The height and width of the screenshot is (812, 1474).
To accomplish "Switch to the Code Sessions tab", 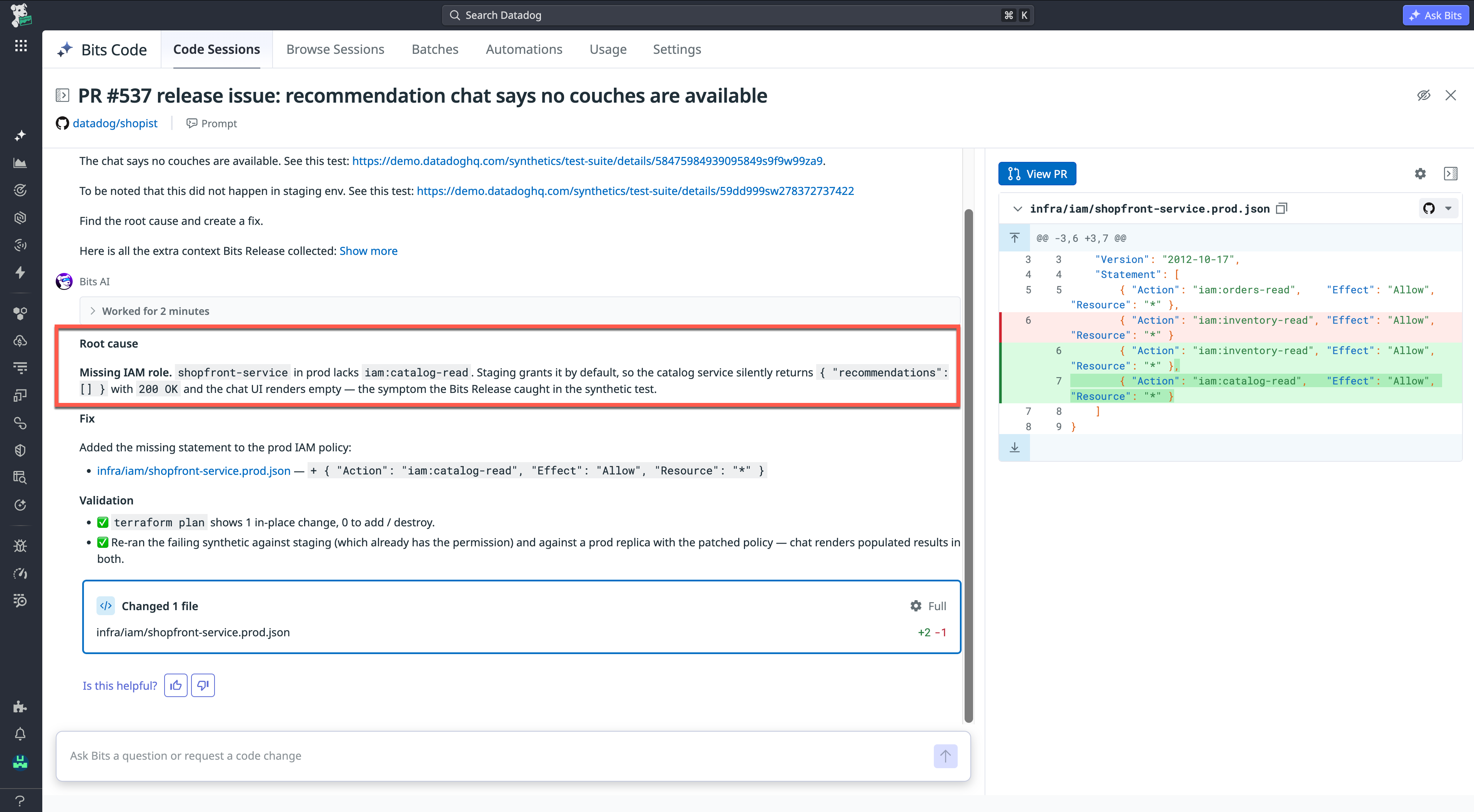I will tap(216, 49).
